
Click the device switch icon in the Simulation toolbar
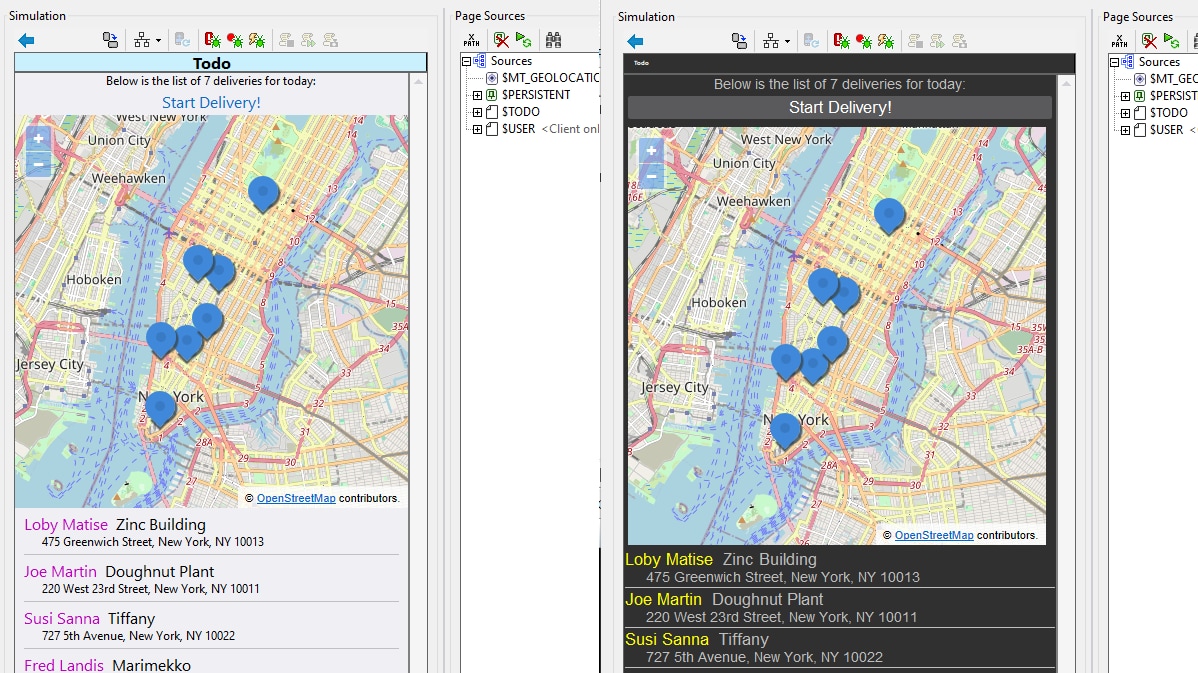click(110, 38)
